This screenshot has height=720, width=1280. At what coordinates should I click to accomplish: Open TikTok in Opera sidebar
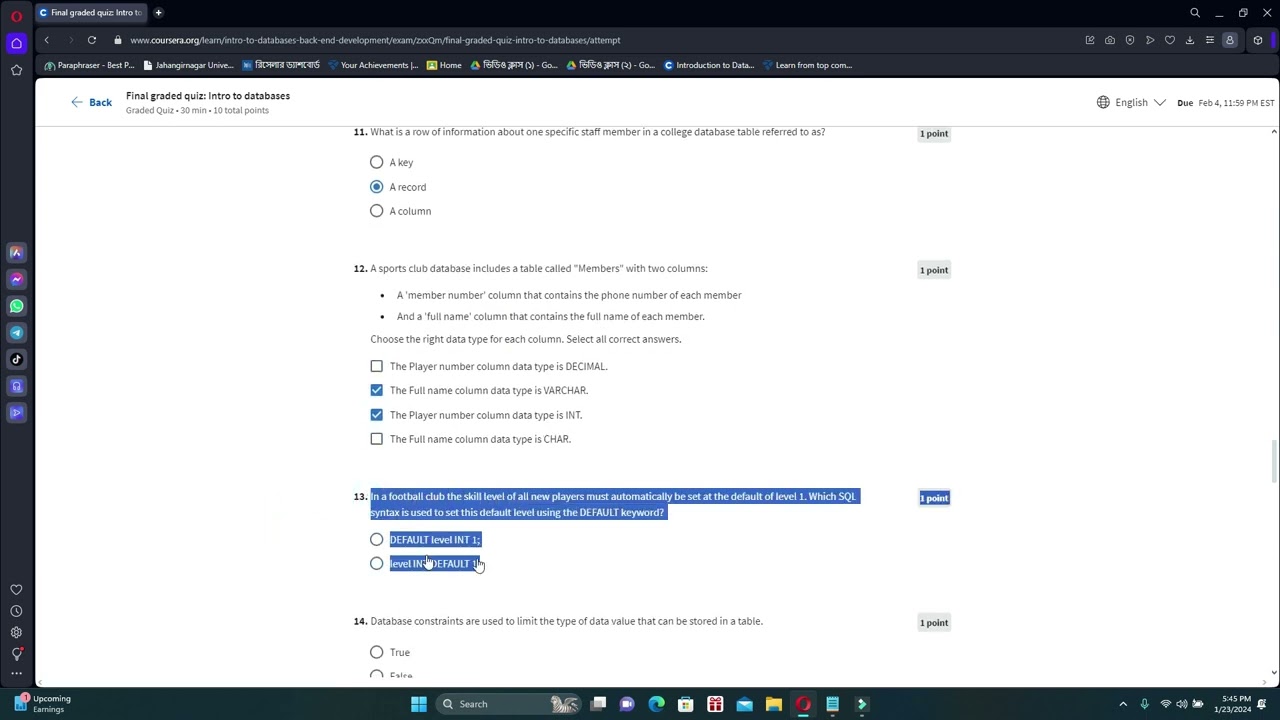pos(16,359)
